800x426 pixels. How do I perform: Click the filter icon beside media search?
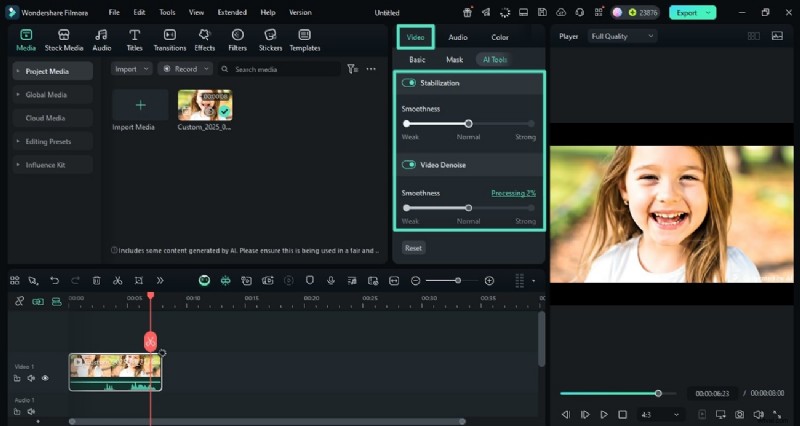[353, 69]
